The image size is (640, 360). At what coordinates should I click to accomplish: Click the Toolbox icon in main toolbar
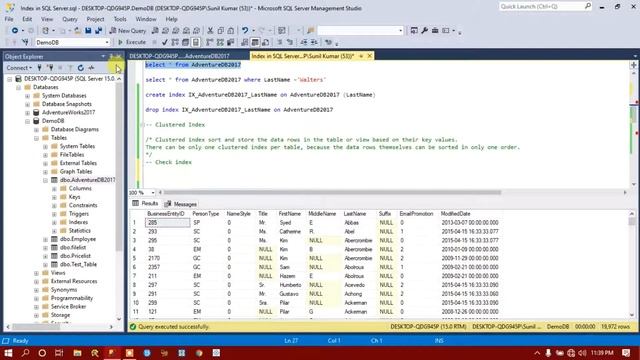(x=435, y=31)
